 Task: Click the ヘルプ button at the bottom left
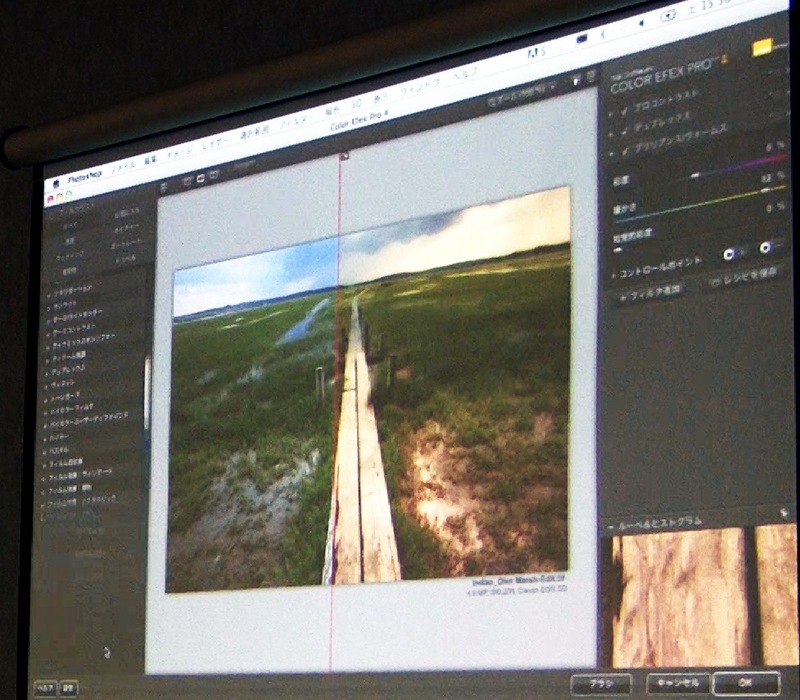45,688
